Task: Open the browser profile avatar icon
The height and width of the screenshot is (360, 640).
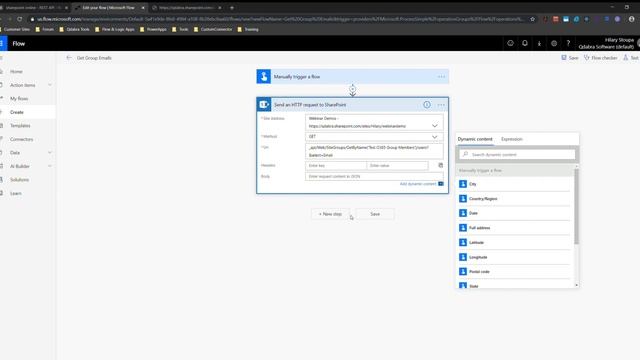Action: [x=631, y=19]
